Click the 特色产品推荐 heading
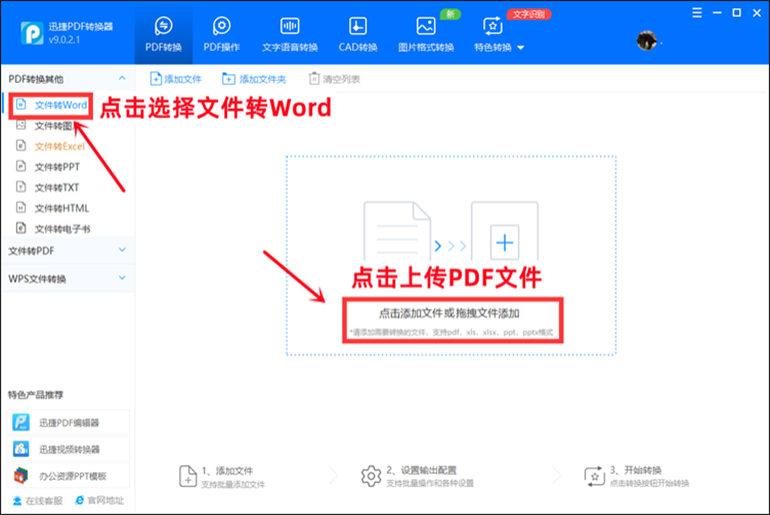Image resolution: width=770 pixels, height=515 pixels. 35,395
